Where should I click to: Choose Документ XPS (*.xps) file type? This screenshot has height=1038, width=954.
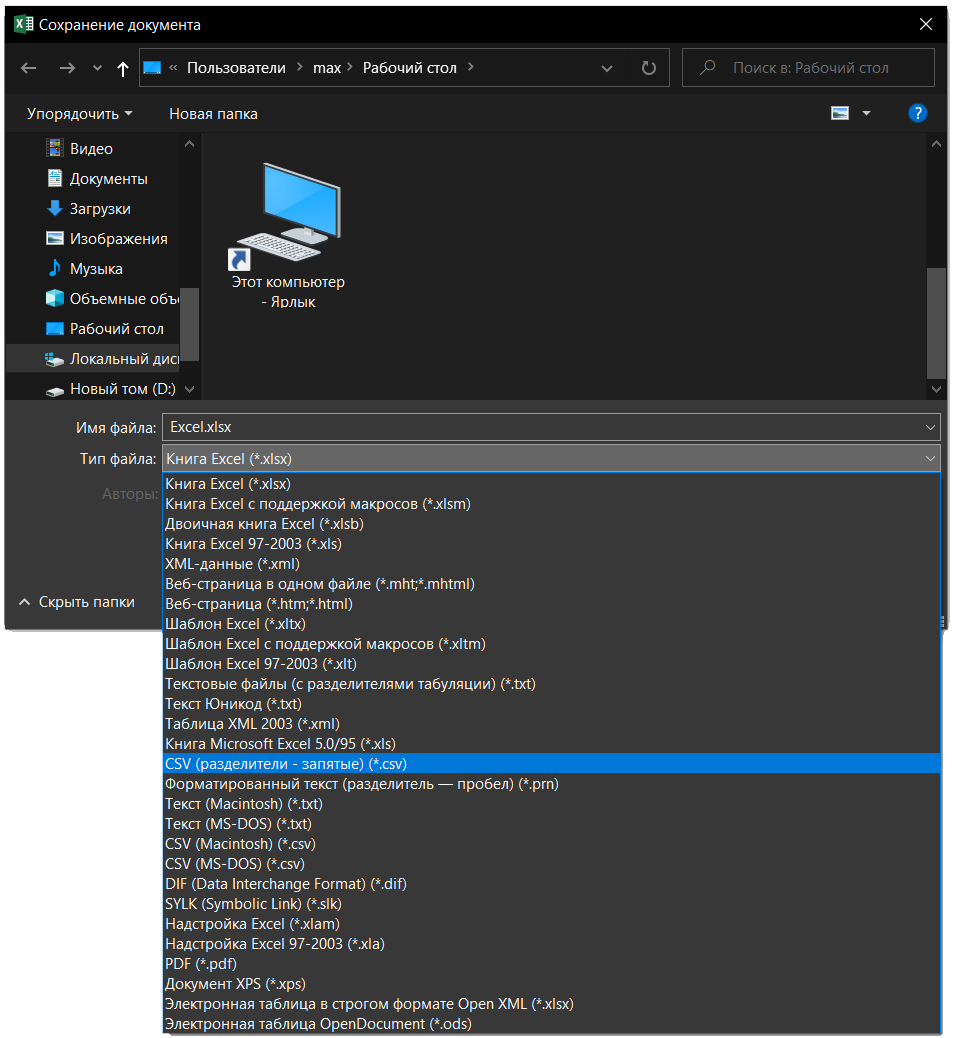coord(551,984)
